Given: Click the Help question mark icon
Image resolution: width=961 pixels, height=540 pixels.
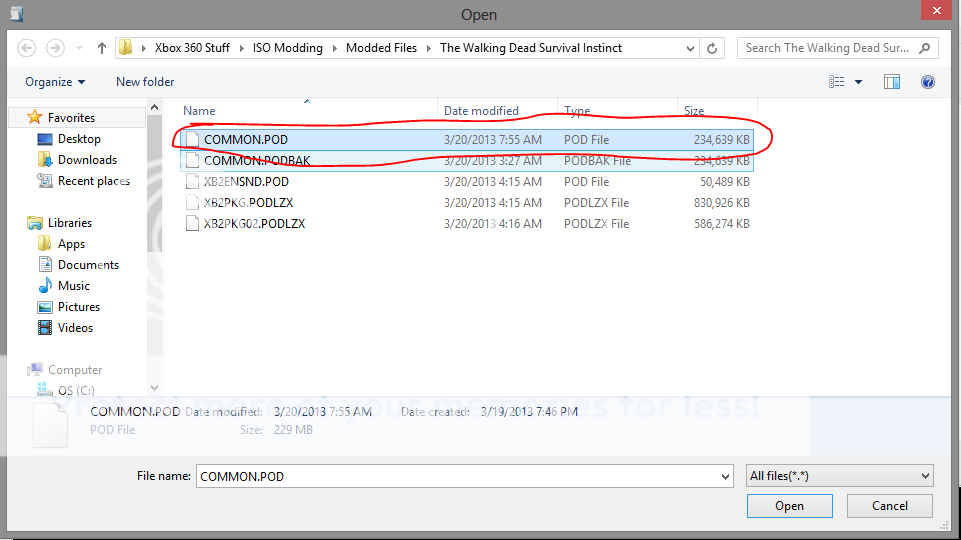Looking at the screenshot, I should 927,82.
